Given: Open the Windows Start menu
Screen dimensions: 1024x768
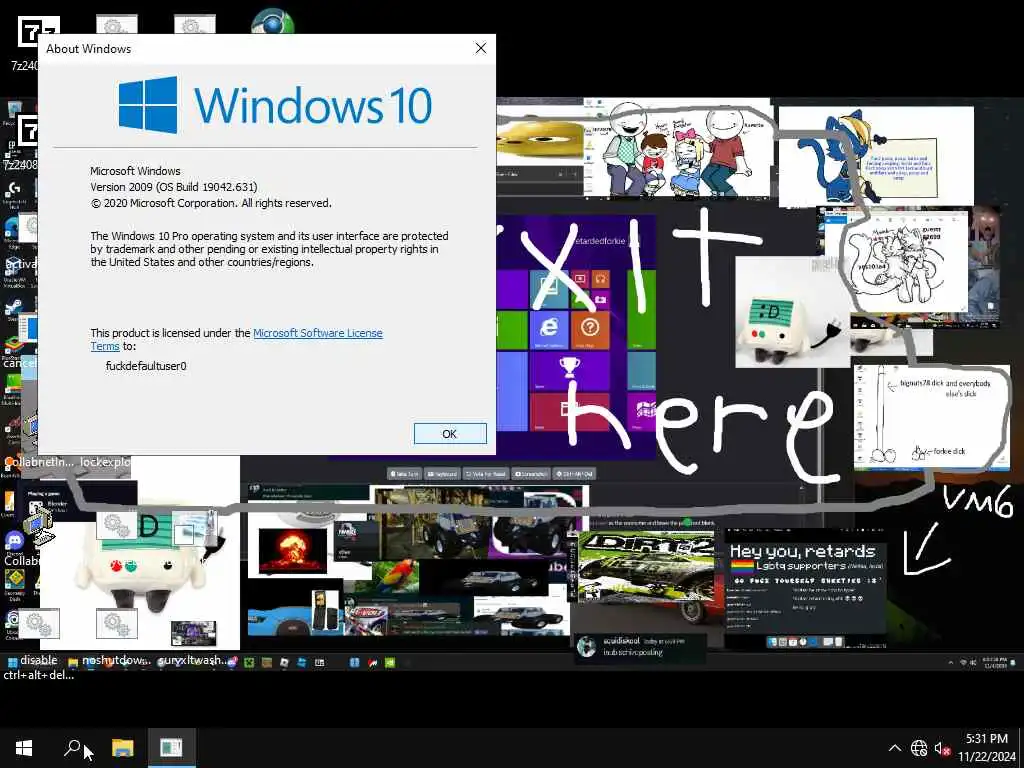Looking at the screenshot, I should [24, 748].
